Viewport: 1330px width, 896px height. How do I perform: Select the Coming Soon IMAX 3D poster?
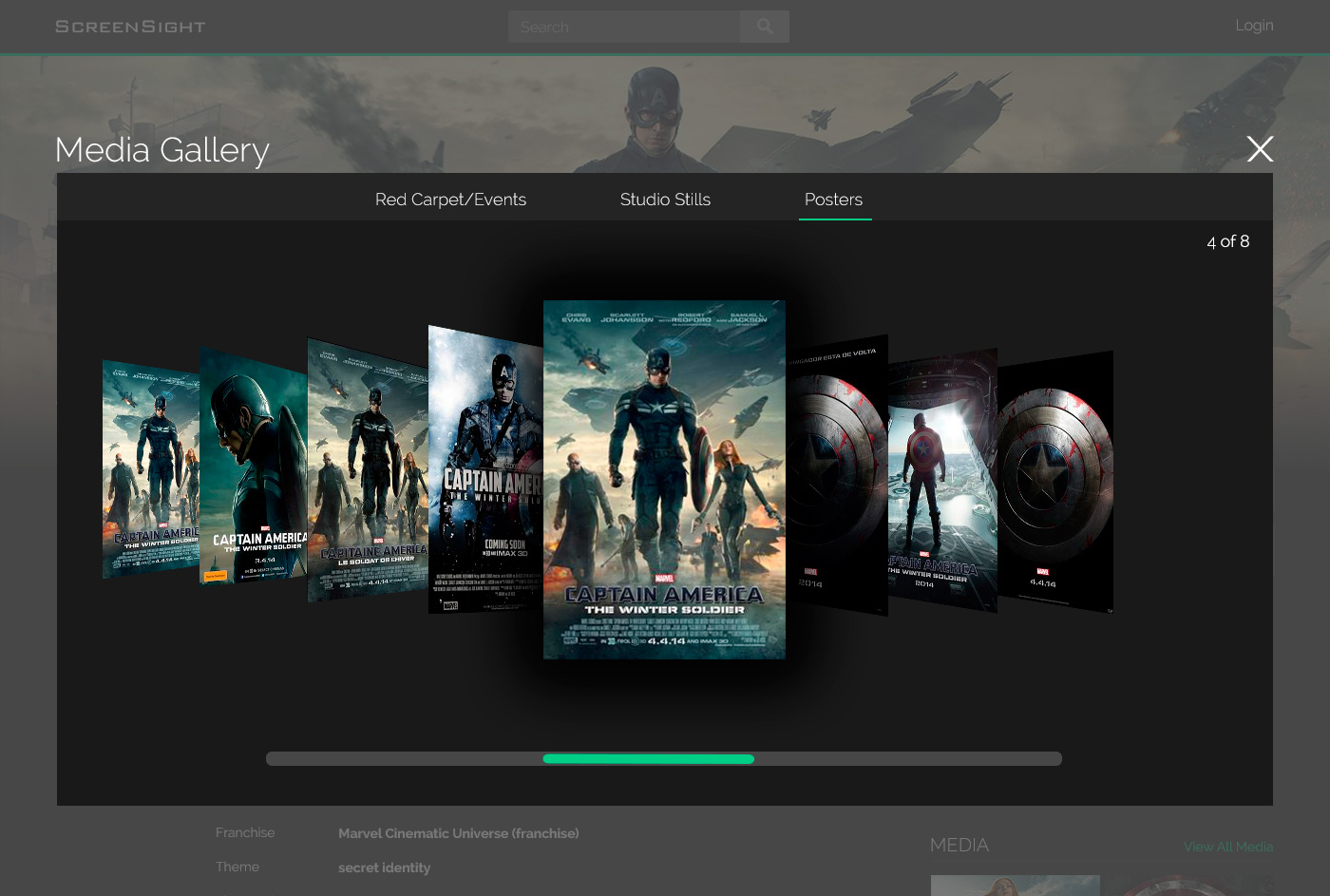coord(485,470)
